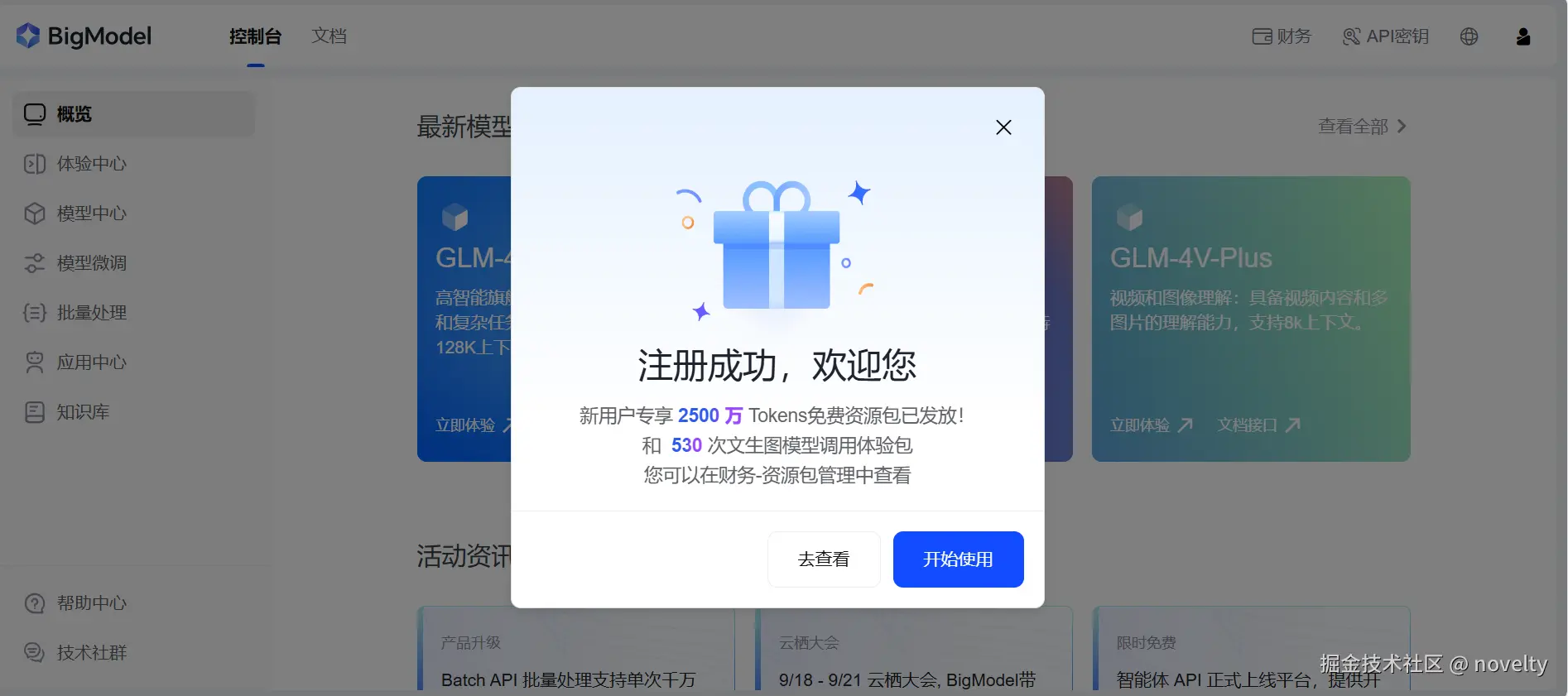Open the 体验中心 sidebar icon
Screen dimensions: 1568x696
(x=35, y=164)
